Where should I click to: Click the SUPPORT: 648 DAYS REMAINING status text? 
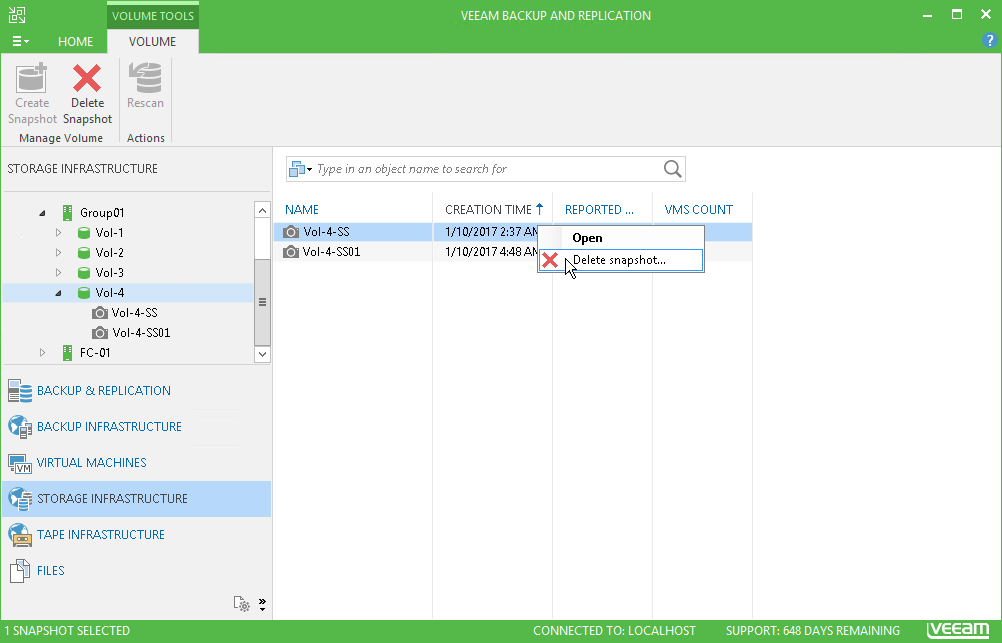tap(812, 631)
